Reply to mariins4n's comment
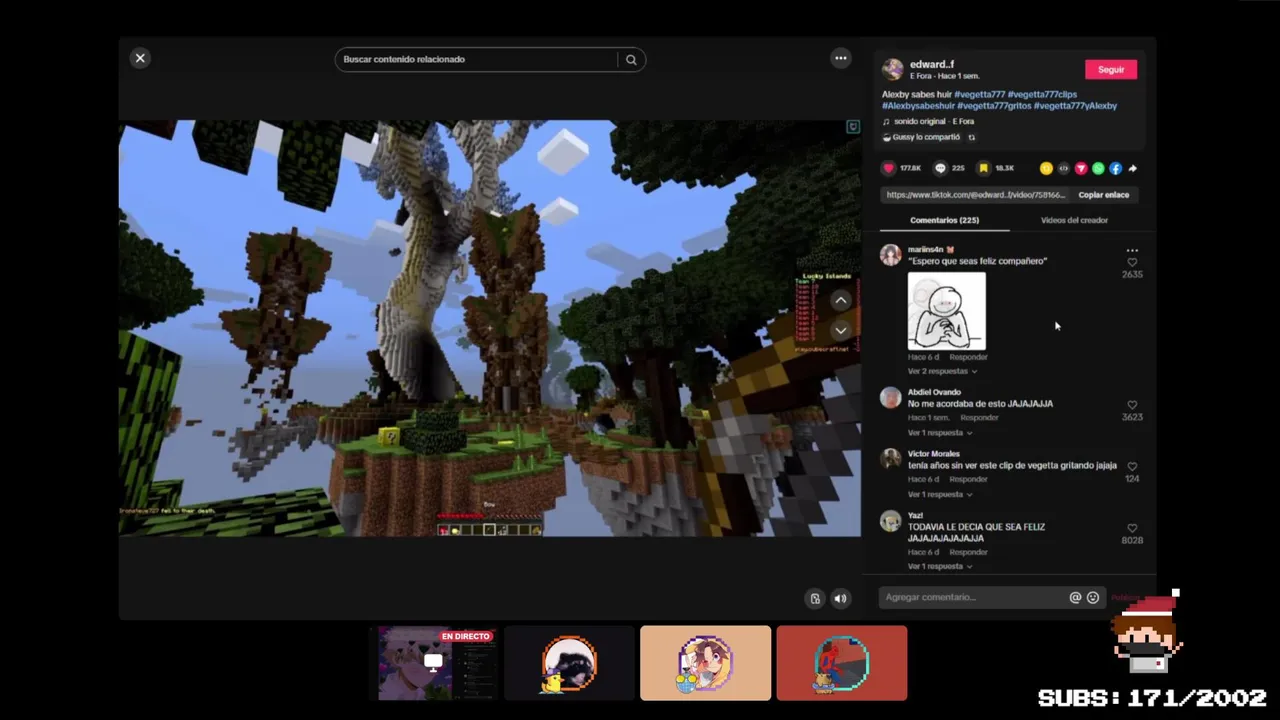The height and width of the screenshot is (720, 1280). pos(968,357)
